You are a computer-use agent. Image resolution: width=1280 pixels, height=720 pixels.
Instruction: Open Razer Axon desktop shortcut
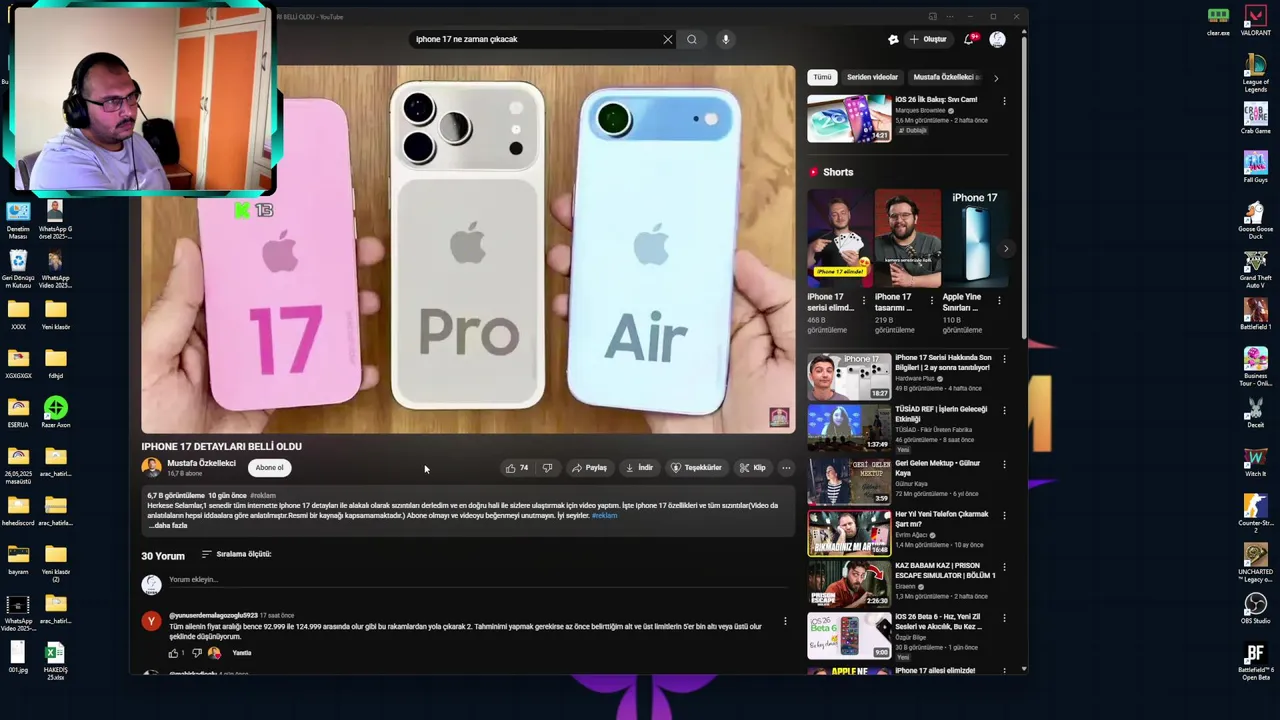tap(56, 412)
